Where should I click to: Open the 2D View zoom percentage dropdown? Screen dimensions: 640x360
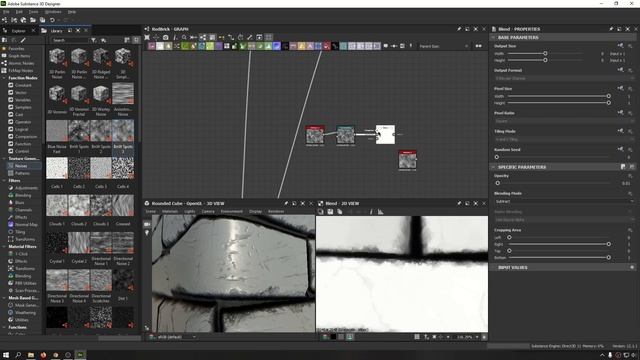click(477, 337)
